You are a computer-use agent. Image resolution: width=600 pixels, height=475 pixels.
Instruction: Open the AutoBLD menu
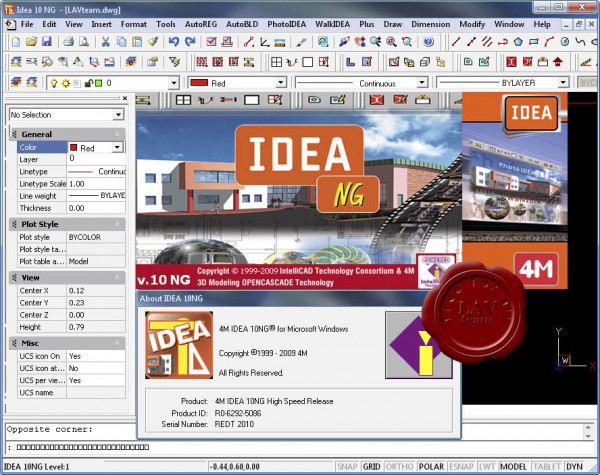coord(242,24)
